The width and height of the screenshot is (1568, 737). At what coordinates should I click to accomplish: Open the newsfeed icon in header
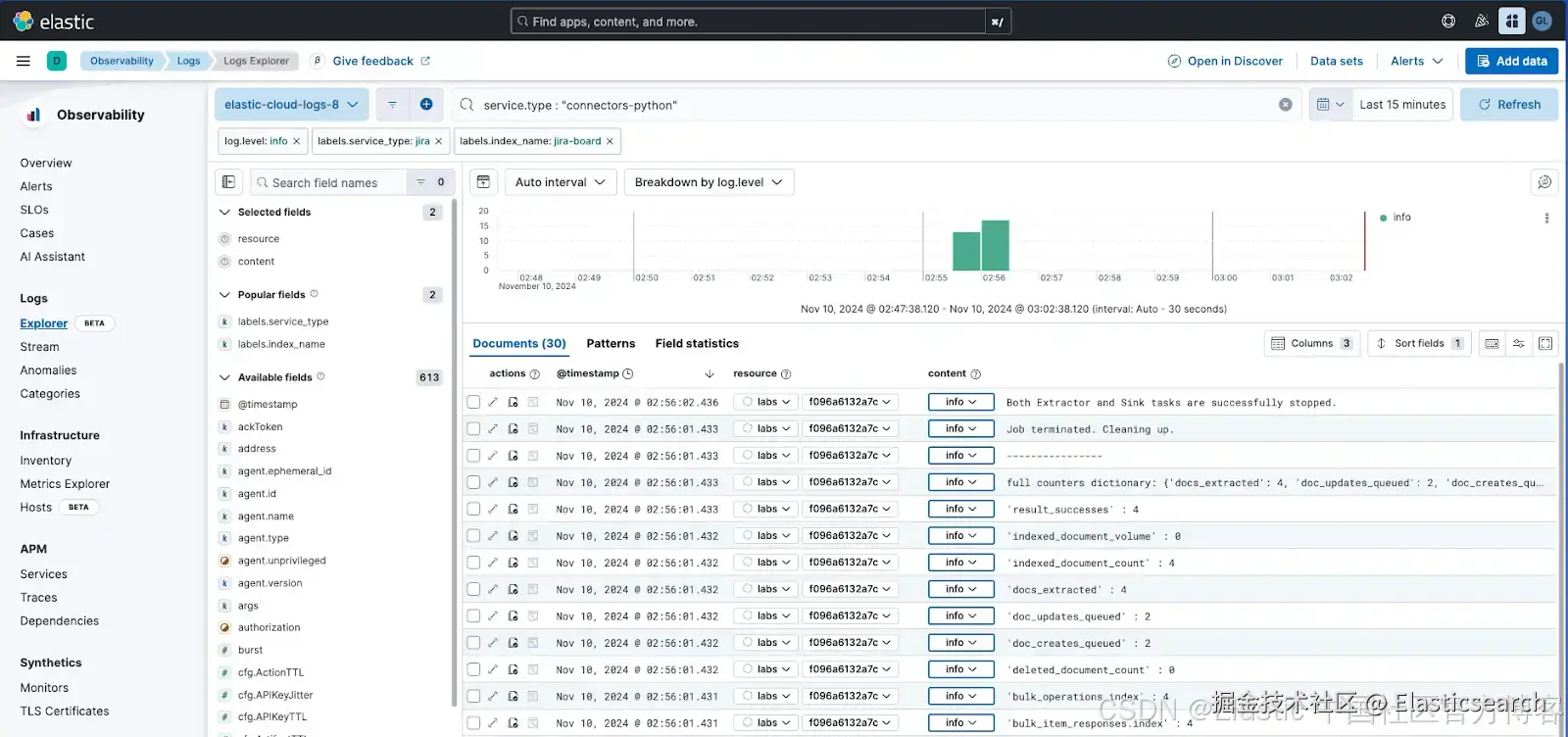(x=1481, y=22)
